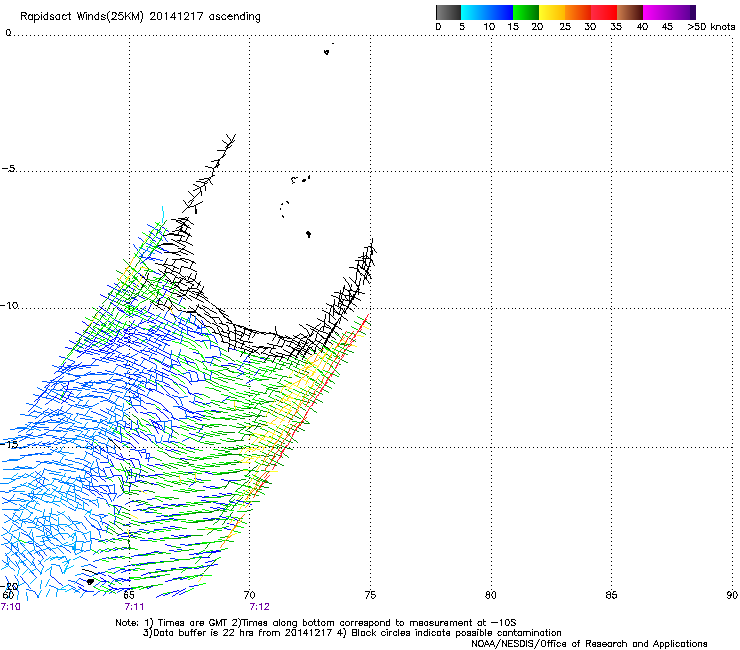The image size is (740, 650).
Task: Click longitude label '90'
Action: pyautogui.click(x=732, y=595)
